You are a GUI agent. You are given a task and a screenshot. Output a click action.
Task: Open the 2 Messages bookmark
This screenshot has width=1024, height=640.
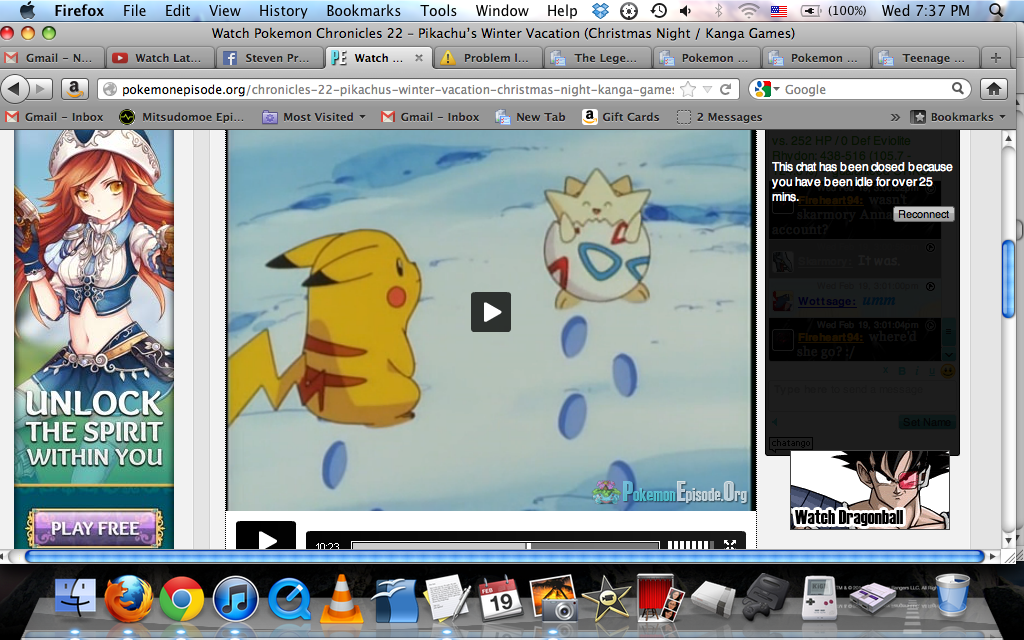(x=719, y=117)
